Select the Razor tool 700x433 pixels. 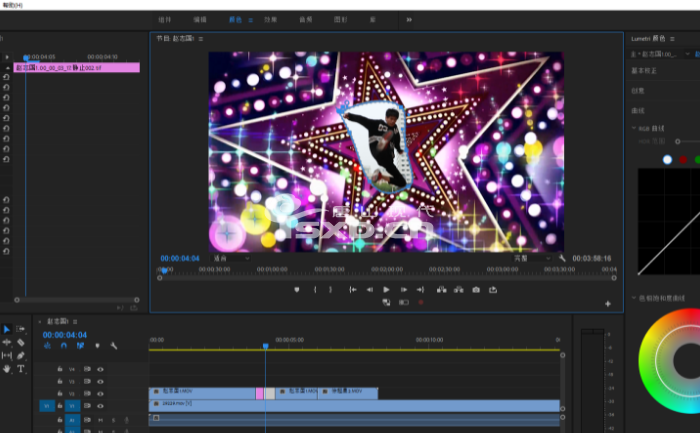pos(21,342)
